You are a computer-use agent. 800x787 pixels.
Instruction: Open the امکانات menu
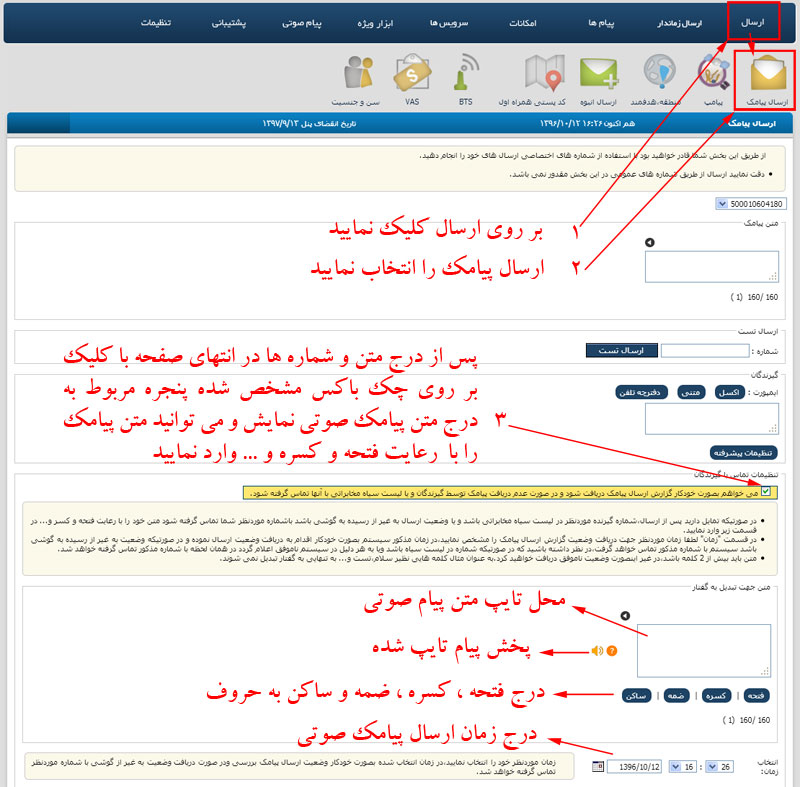pos(522,23)
